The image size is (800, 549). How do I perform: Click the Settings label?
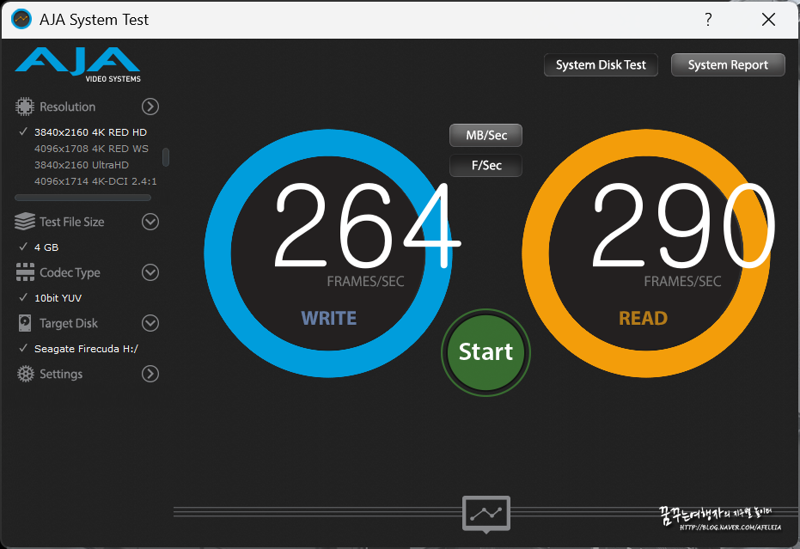61,374
